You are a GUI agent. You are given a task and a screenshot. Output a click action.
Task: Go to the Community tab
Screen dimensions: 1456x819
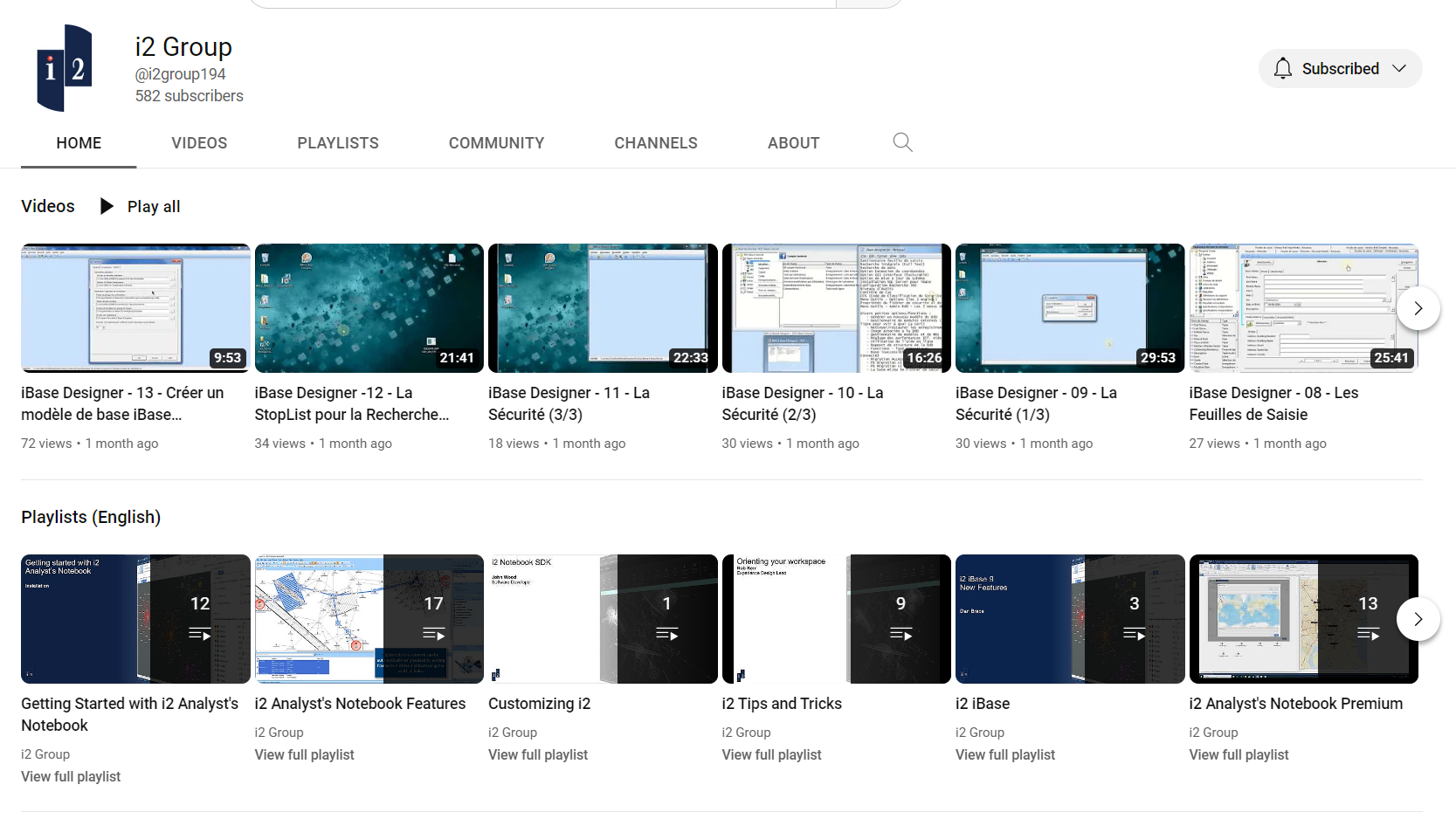[496, 143]
